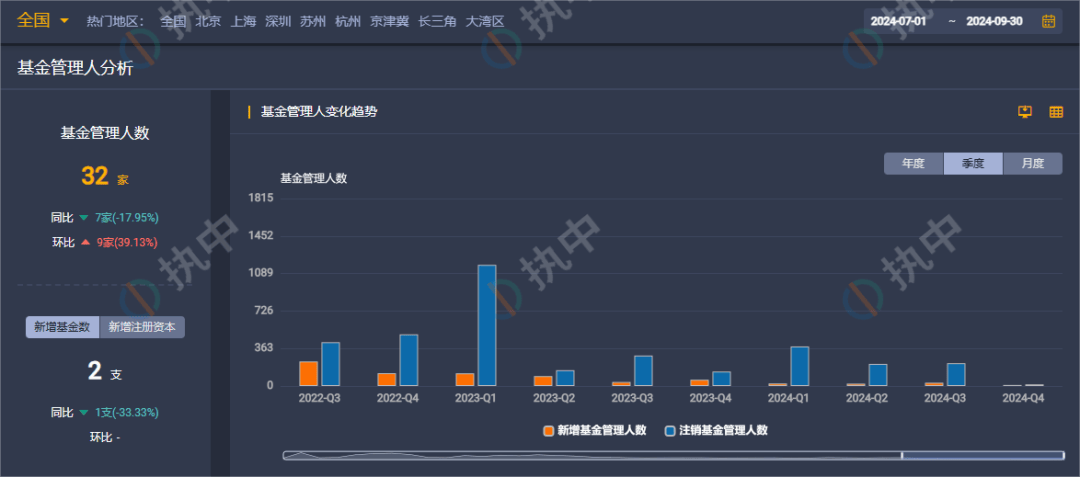Filter by 上海 hot region
1080x477 pixels.
click(242, 21)
